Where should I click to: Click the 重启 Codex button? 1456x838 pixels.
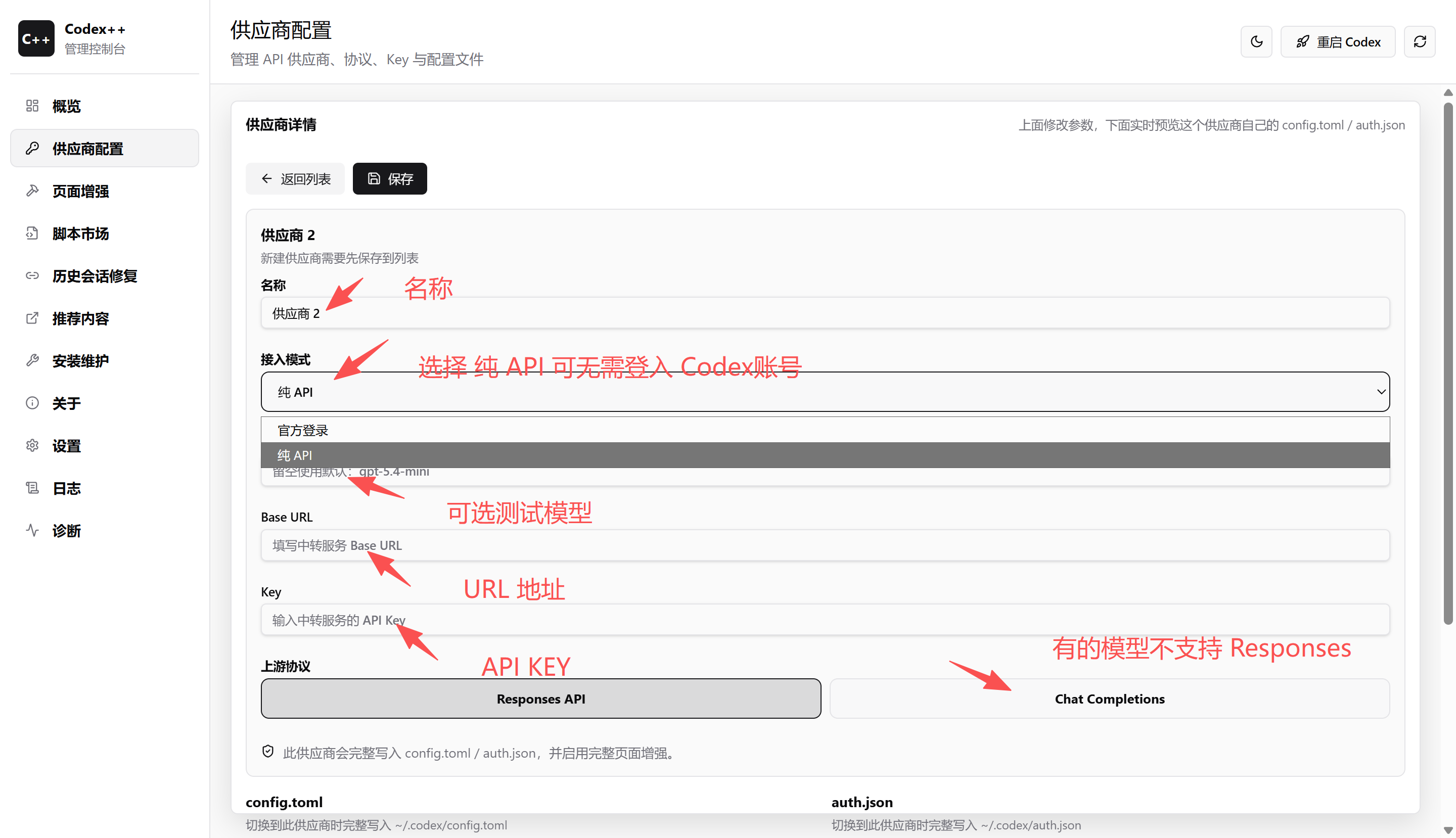click(x=1337, y=41)
